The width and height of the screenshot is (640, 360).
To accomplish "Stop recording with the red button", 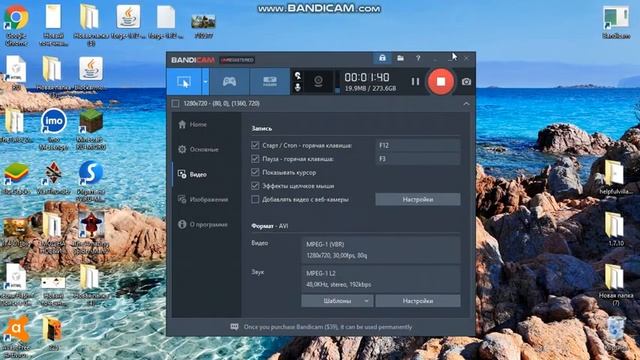I will point(441,82).
